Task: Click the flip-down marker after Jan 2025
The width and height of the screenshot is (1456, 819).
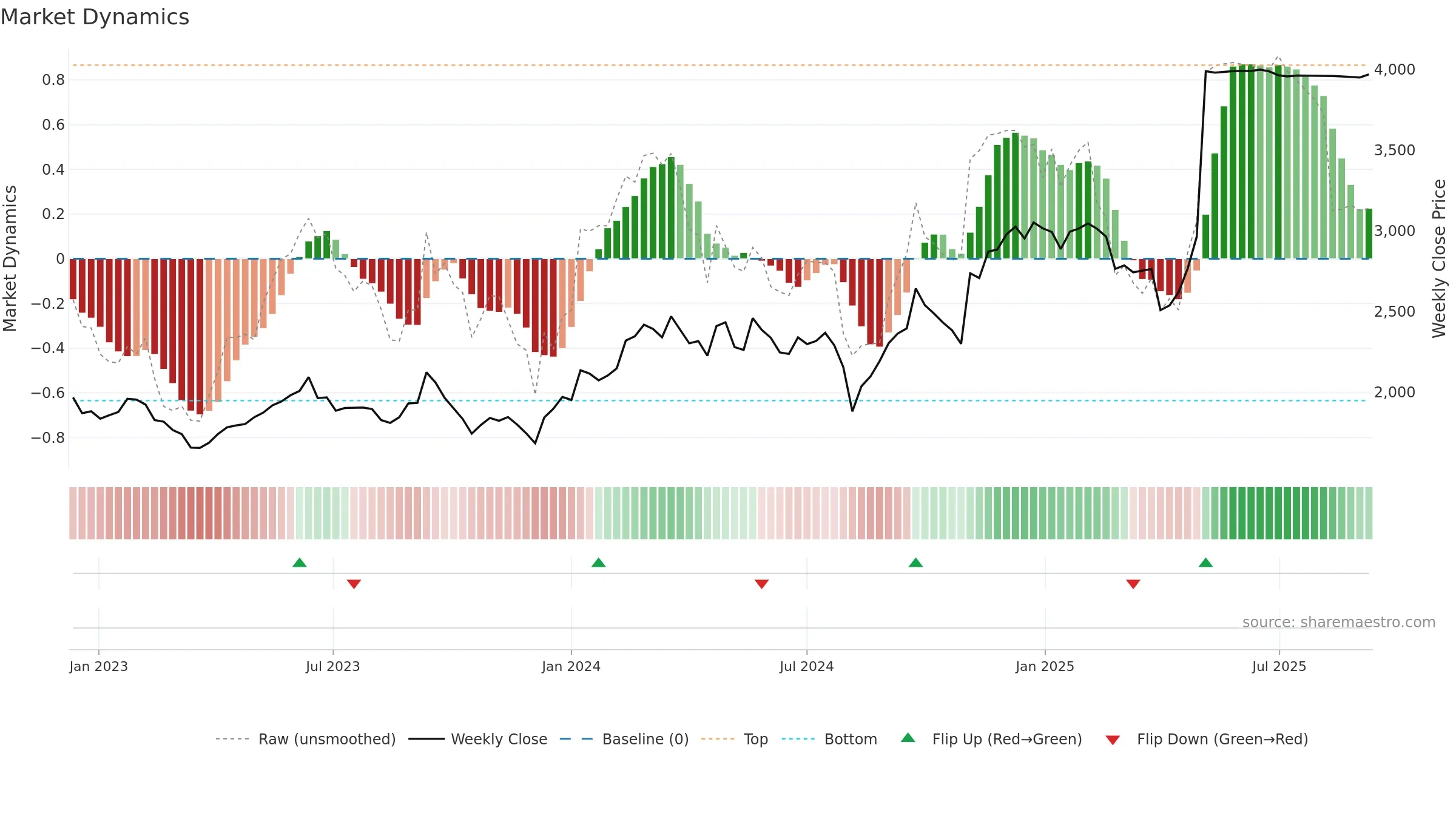Action: tap(1133, 584)
